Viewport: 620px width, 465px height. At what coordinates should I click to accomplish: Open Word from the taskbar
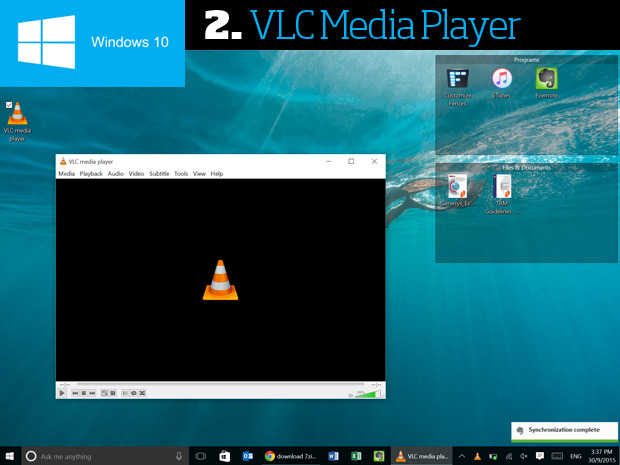click(333, 456)
